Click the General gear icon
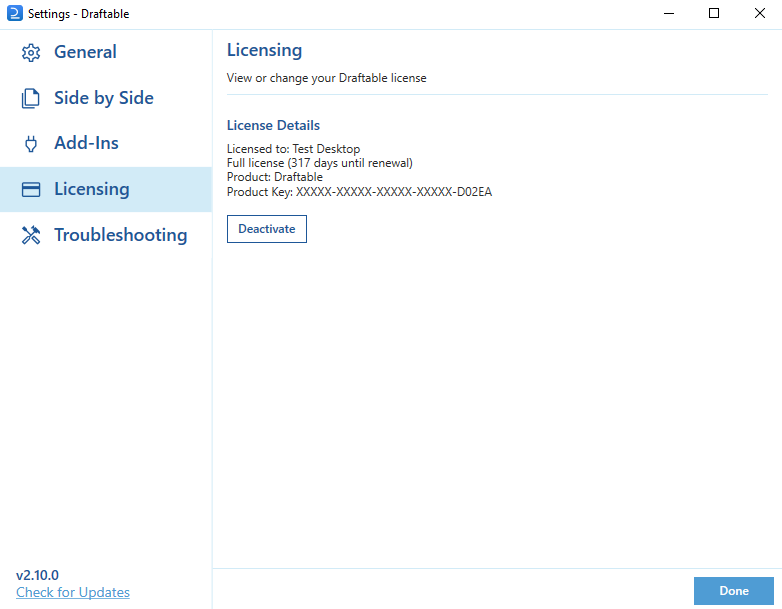Image resolution: width=782 pixels, height=609 pixels. tap(31, 52)
